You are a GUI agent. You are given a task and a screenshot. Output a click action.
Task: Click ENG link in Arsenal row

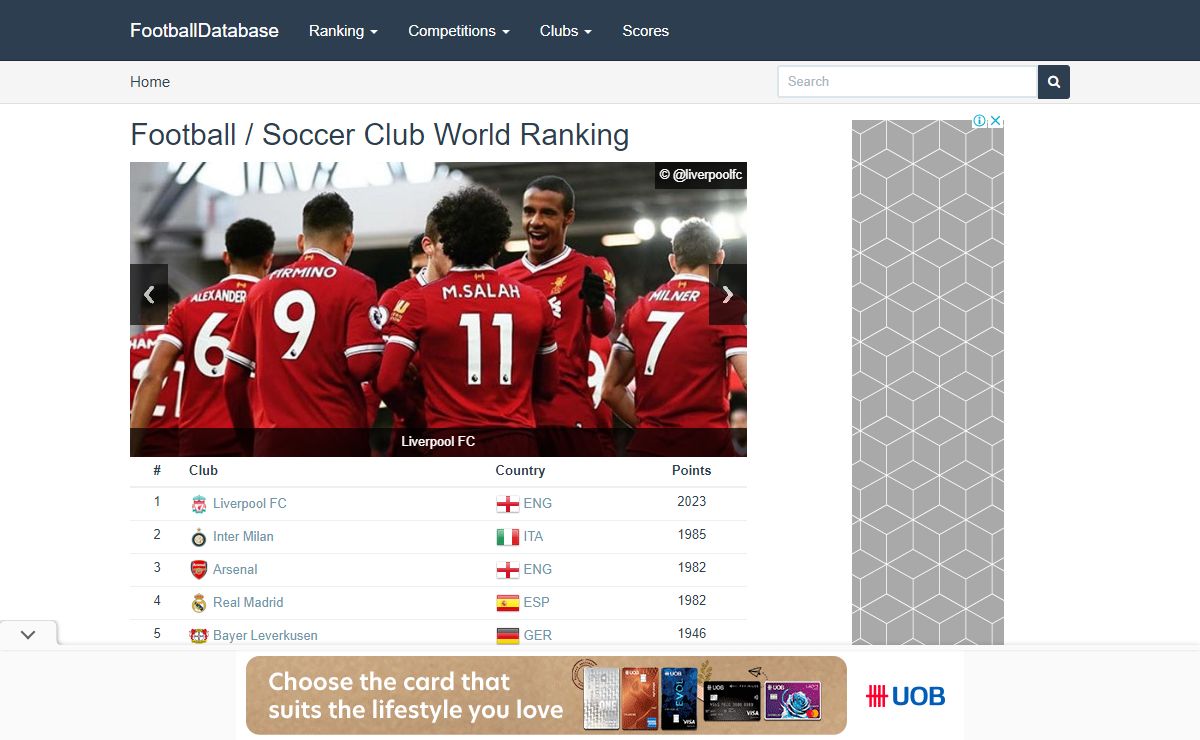[538, 569]
